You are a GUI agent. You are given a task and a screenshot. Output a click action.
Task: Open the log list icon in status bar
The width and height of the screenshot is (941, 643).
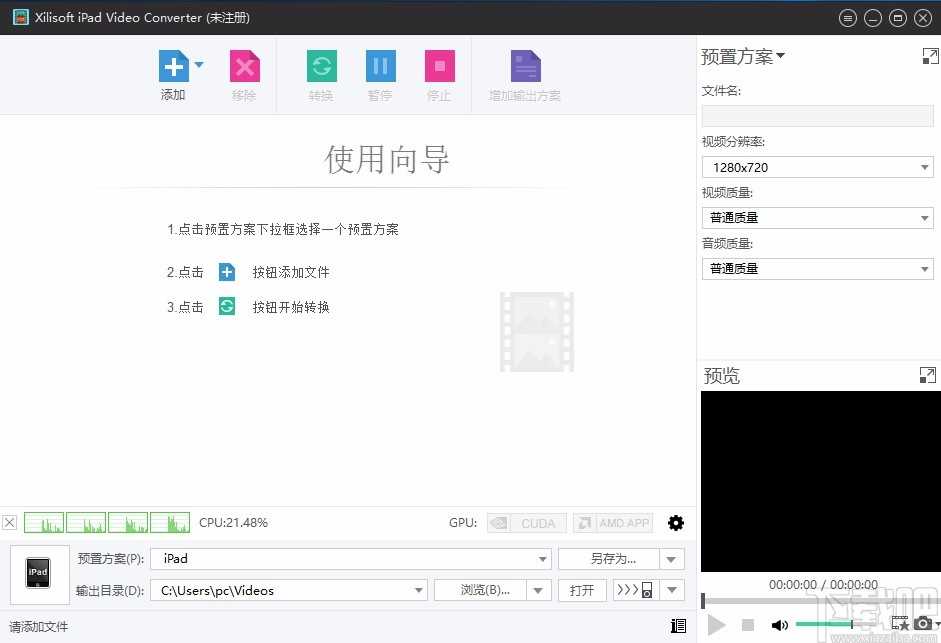tap(679, 626)
